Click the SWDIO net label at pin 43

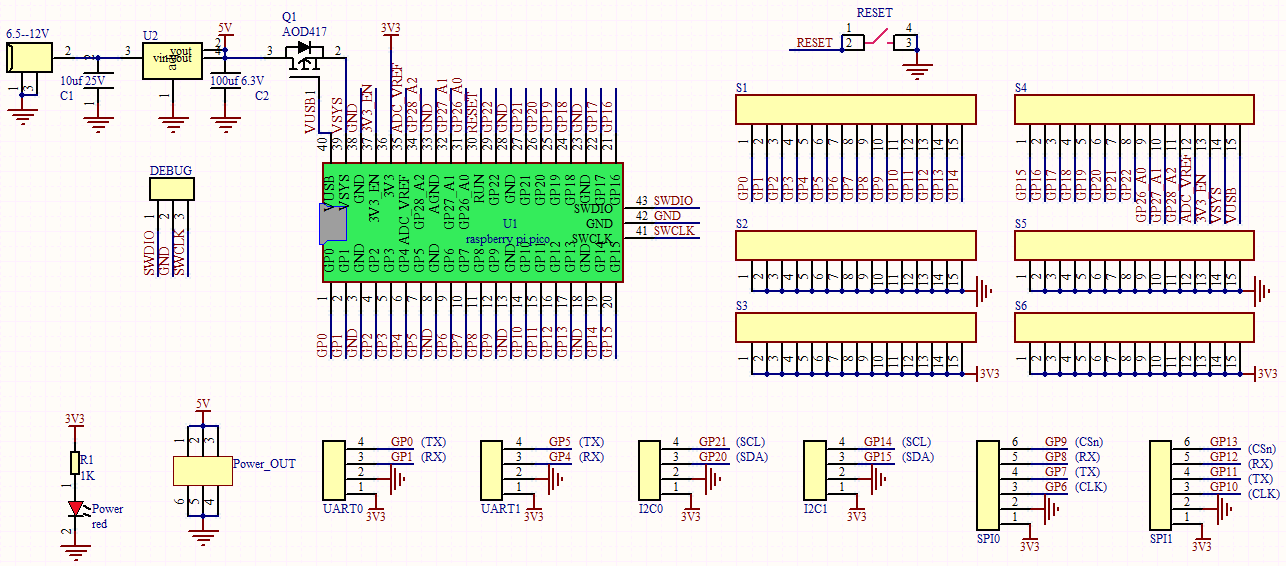(x=673, y=201)
